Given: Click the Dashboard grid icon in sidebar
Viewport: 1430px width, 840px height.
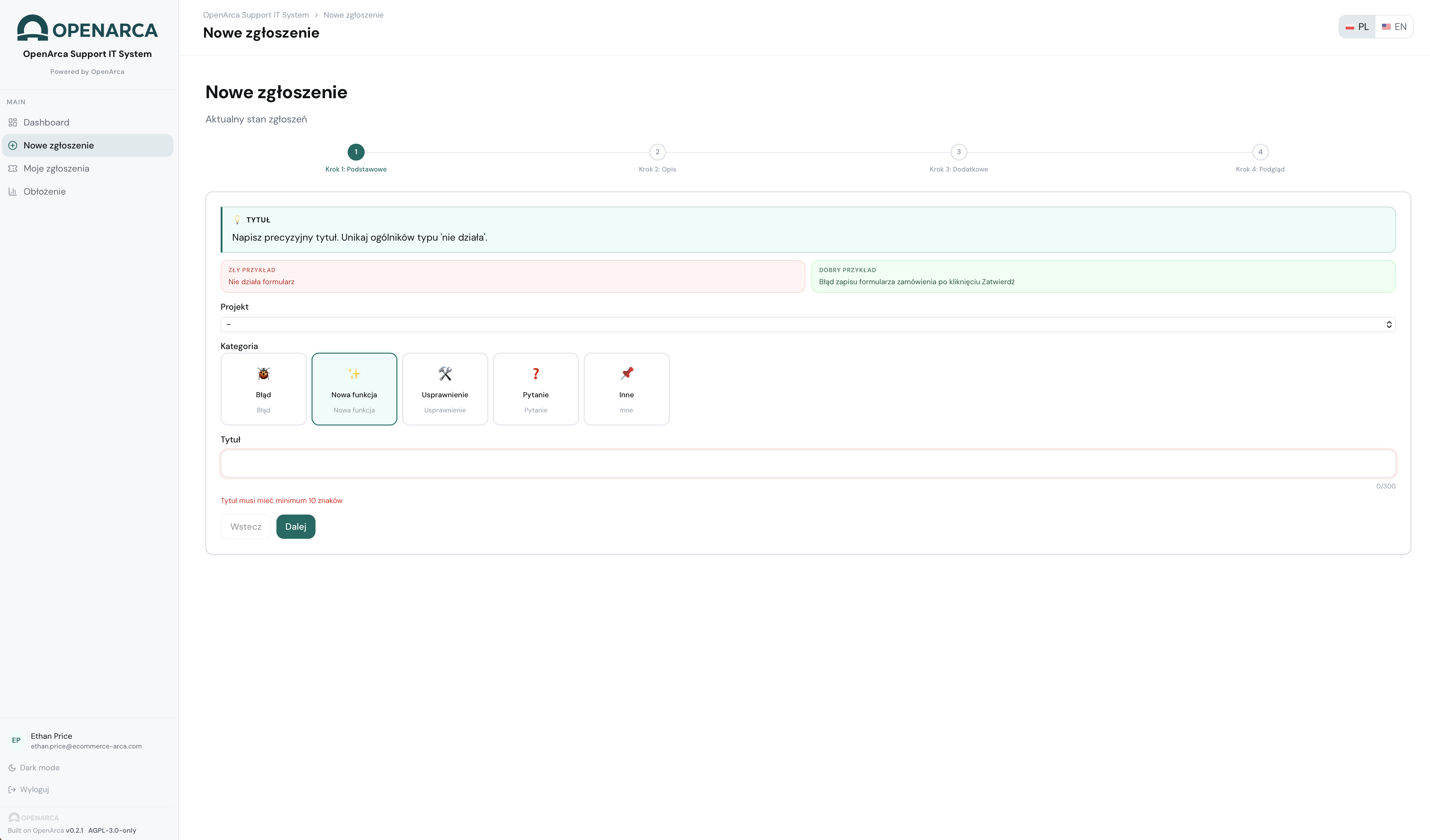Looking at the screenshot, I should [x=12, y=122].
